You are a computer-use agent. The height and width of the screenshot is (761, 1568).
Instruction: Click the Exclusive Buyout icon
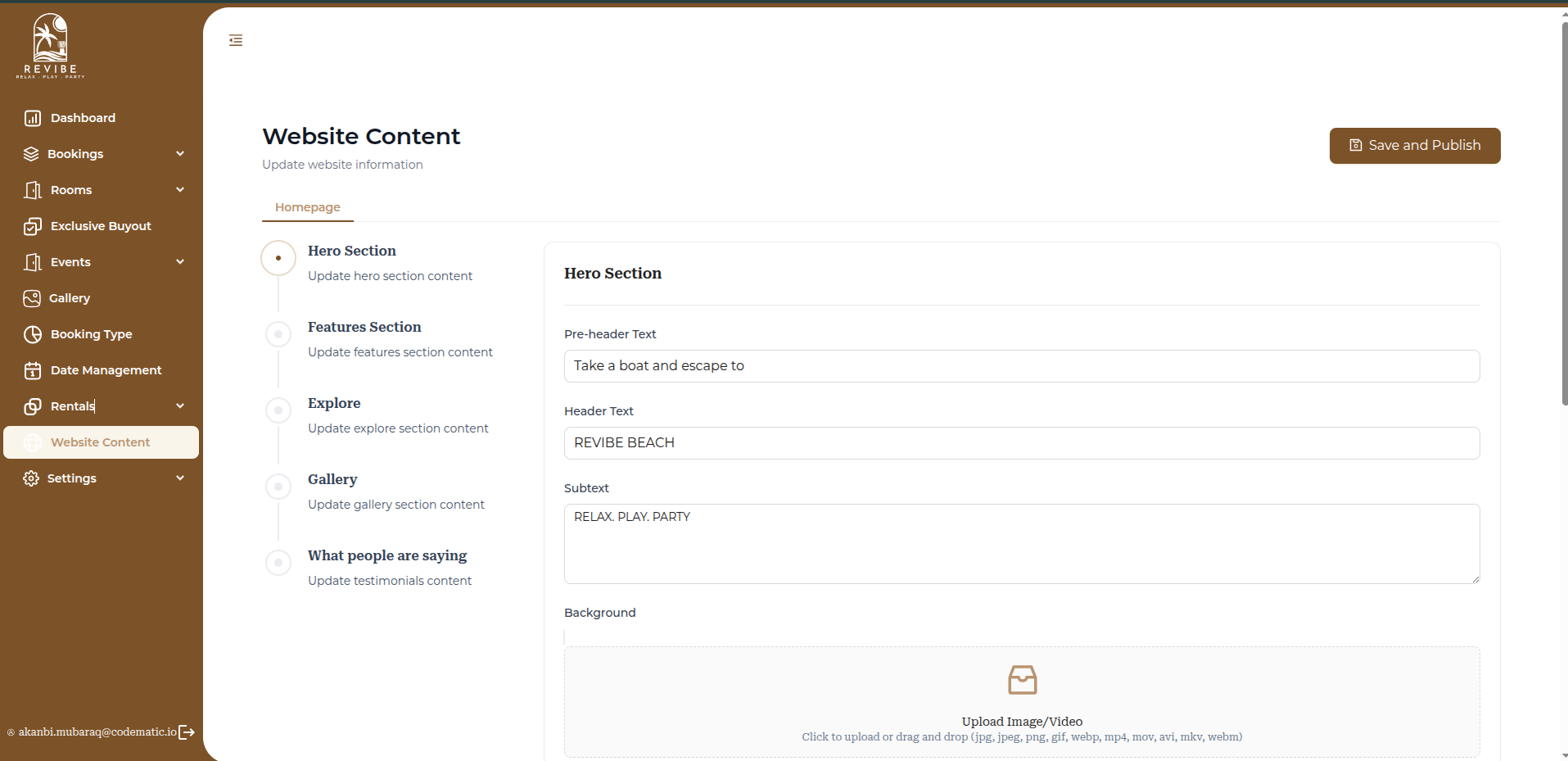coord(33,226)
